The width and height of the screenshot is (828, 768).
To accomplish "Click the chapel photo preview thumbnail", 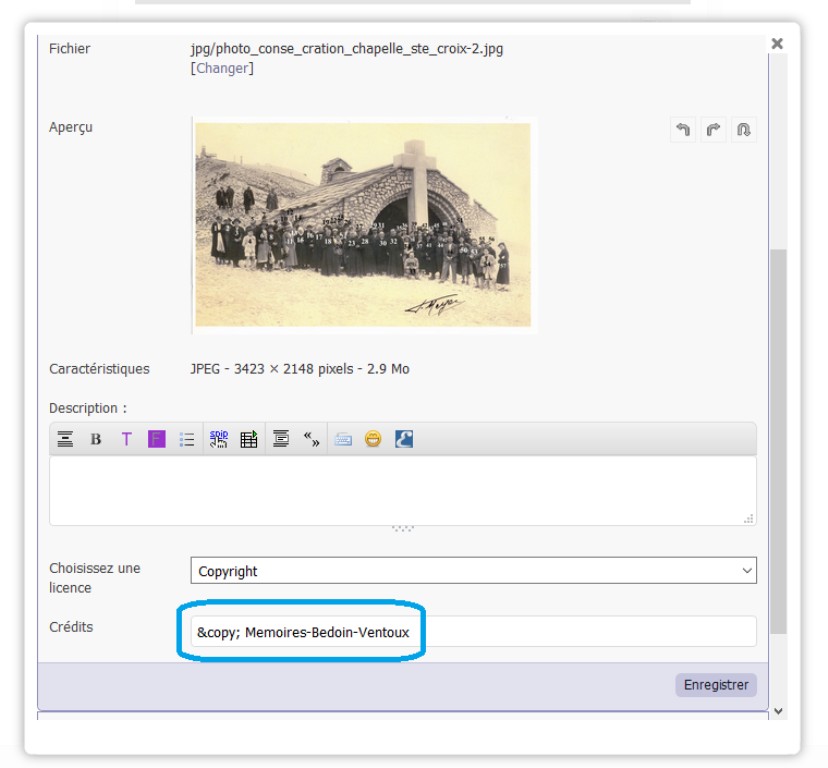I will 363,225.
